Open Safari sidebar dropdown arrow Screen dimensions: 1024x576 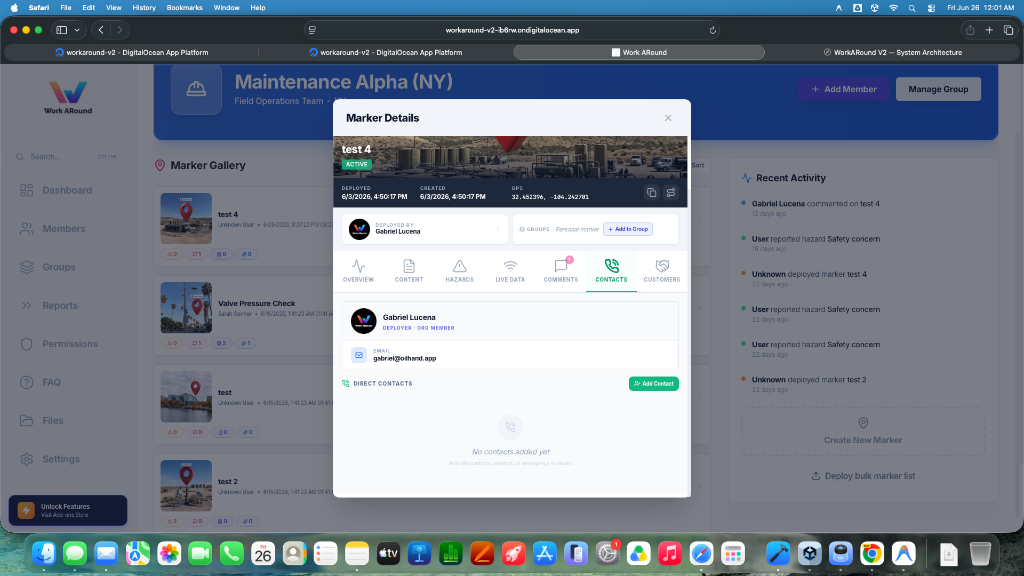[77, 30]
